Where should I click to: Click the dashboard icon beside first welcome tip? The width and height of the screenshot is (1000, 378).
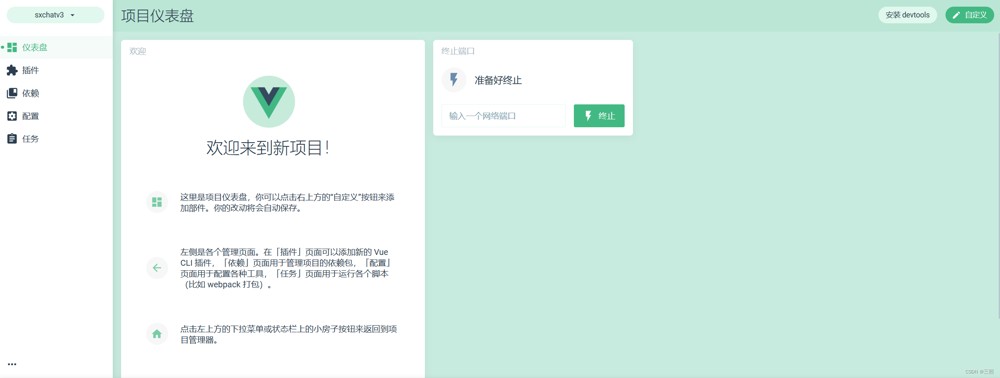coord(157,202)
